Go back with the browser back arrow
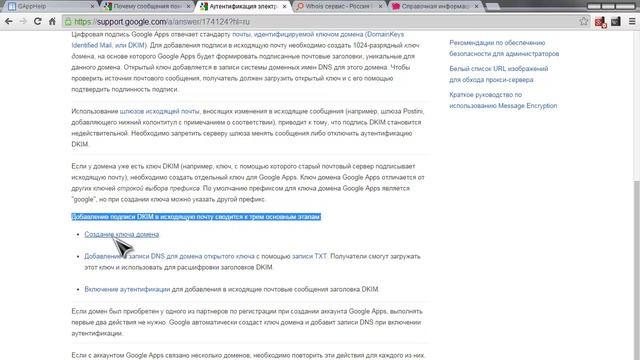Image resolution: width=640 pixels, height=360 pixels. 9,21
